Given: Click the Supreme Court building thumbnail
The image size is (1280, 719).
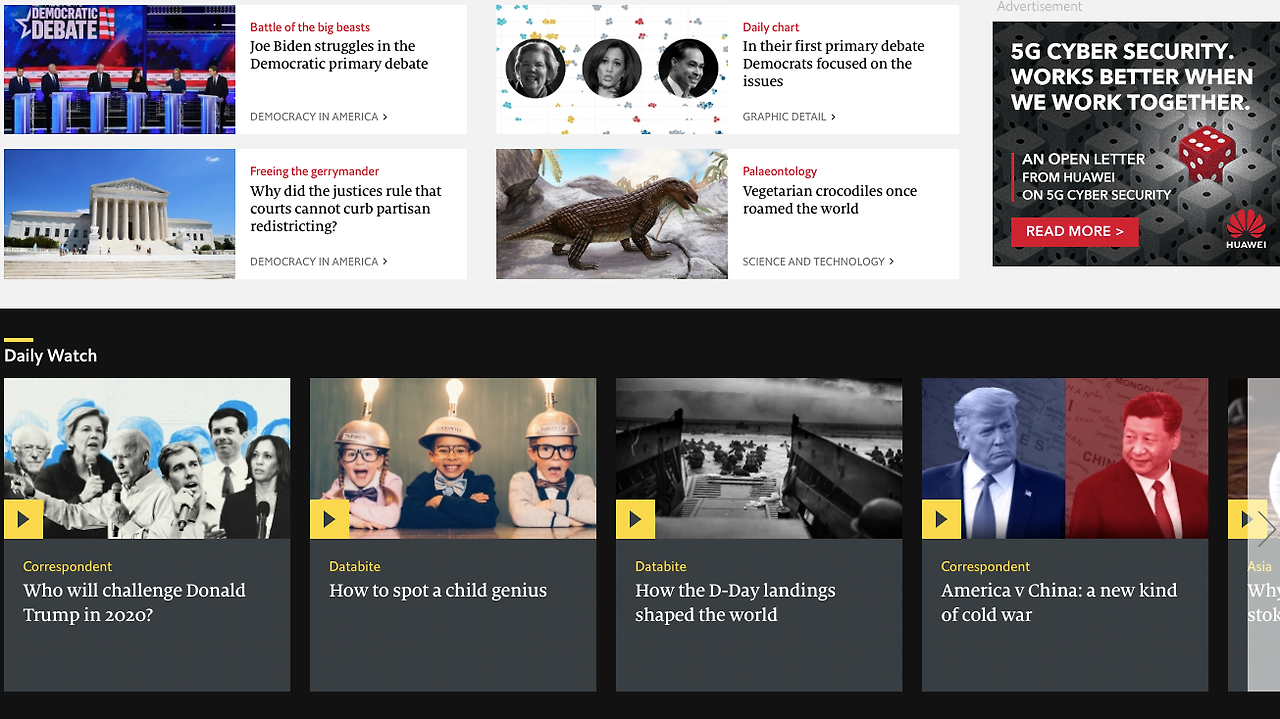Looking at the screenshot, I should [120, 214].
